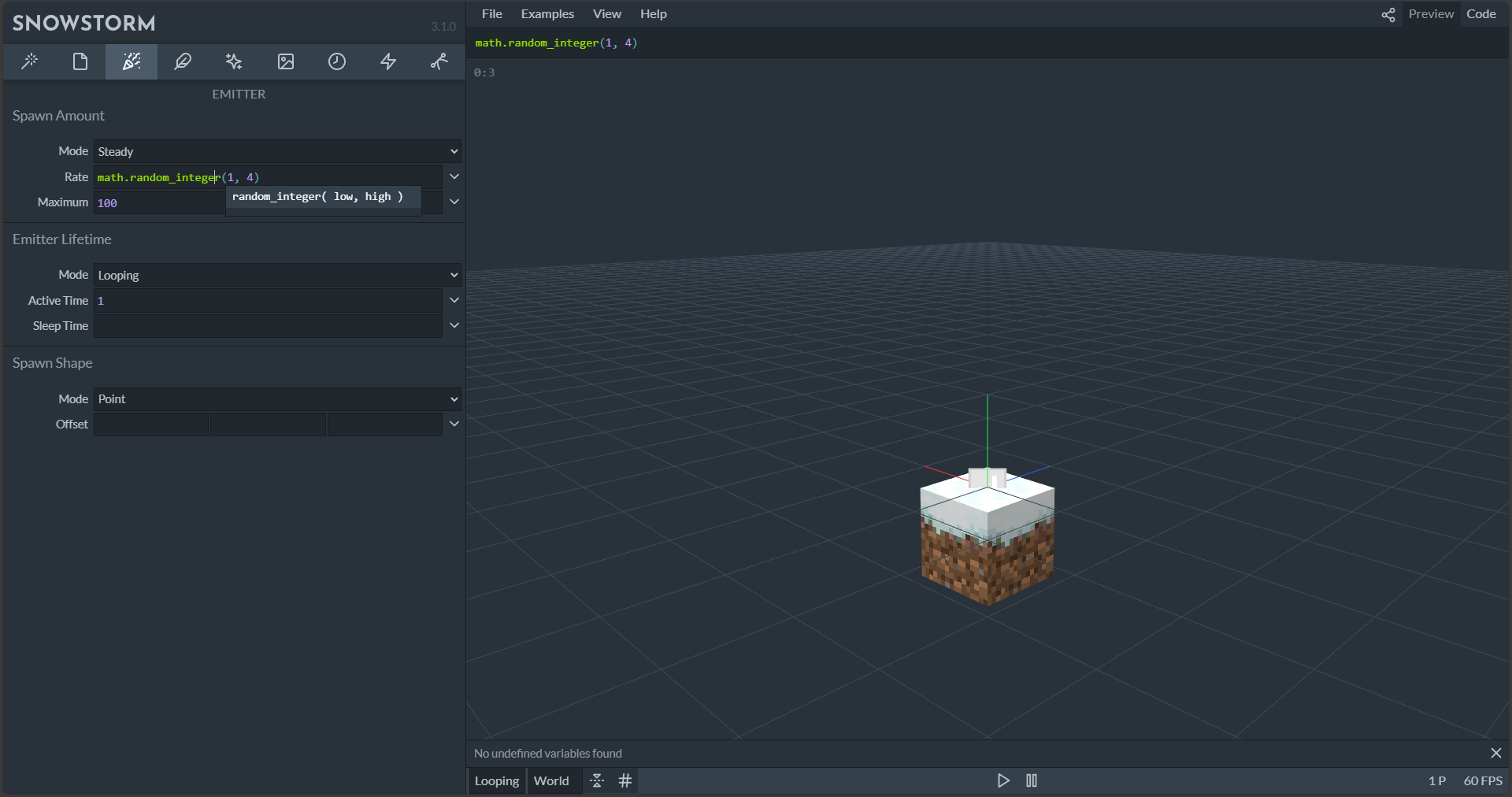The image size is (1512, 797).
Task: Open the View menu
Action: pos(606,13)
